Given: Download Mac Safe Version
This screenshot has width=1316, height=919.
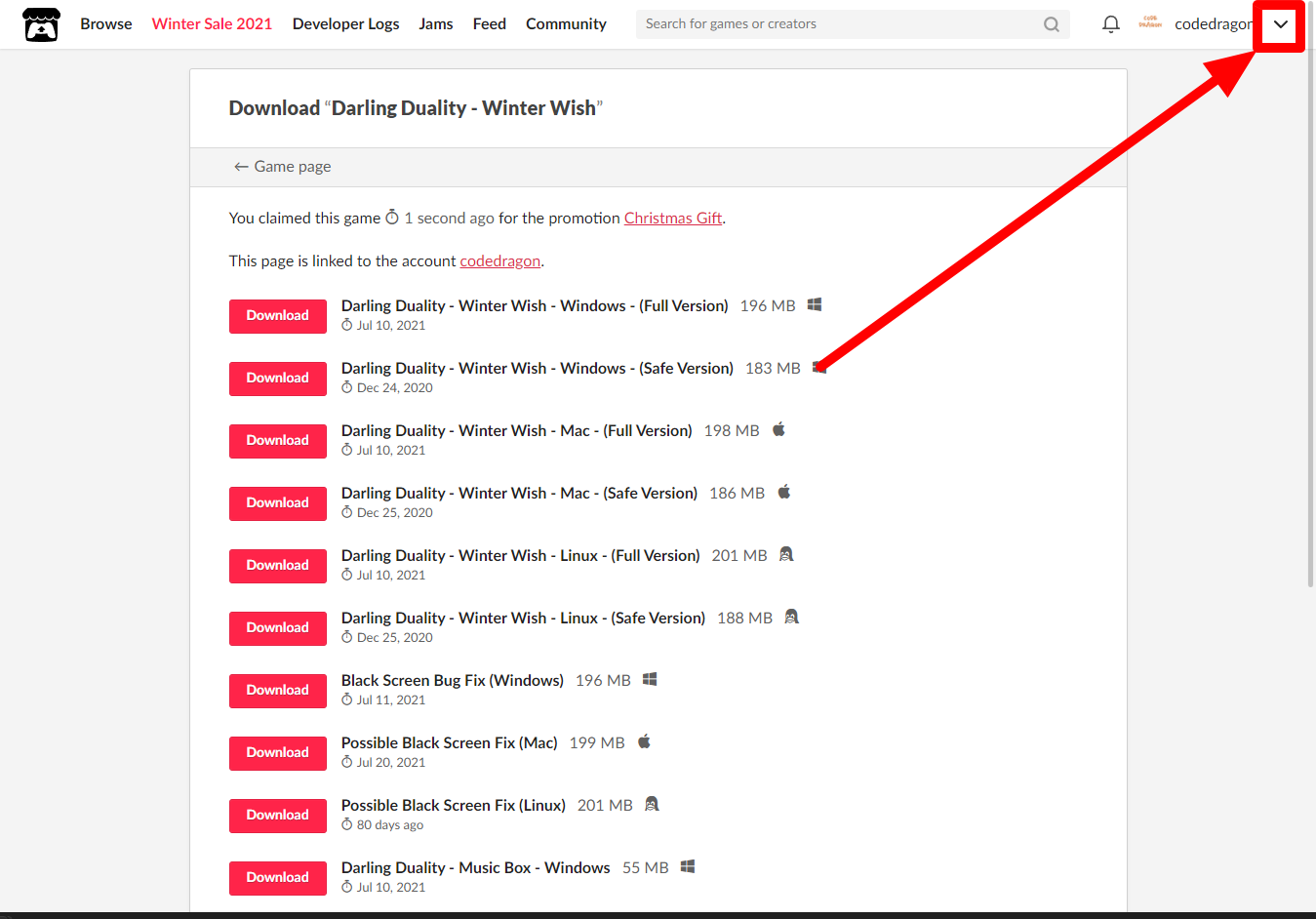Looking at the screenshot, I should 278,503.
